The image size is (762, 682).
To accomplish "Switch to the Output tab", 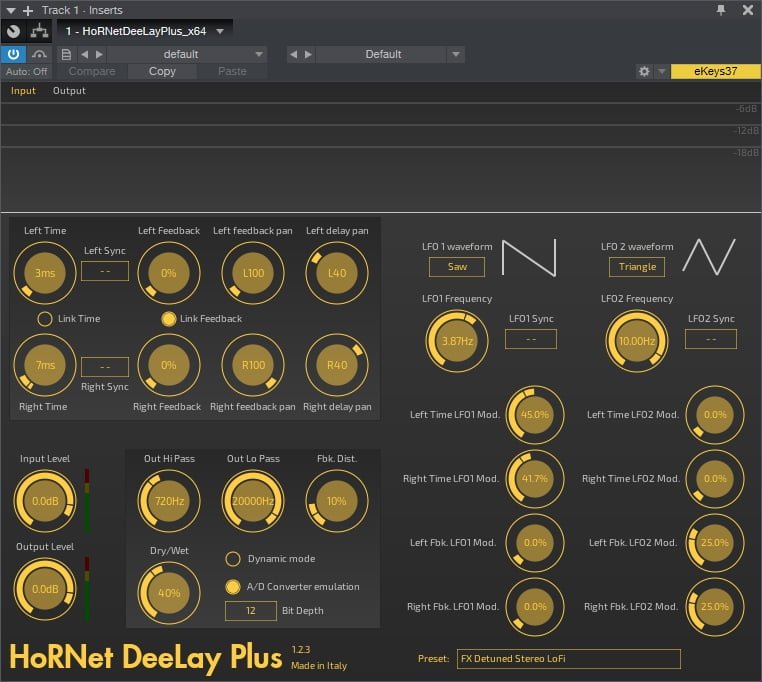I will click(x=69, y=91).
